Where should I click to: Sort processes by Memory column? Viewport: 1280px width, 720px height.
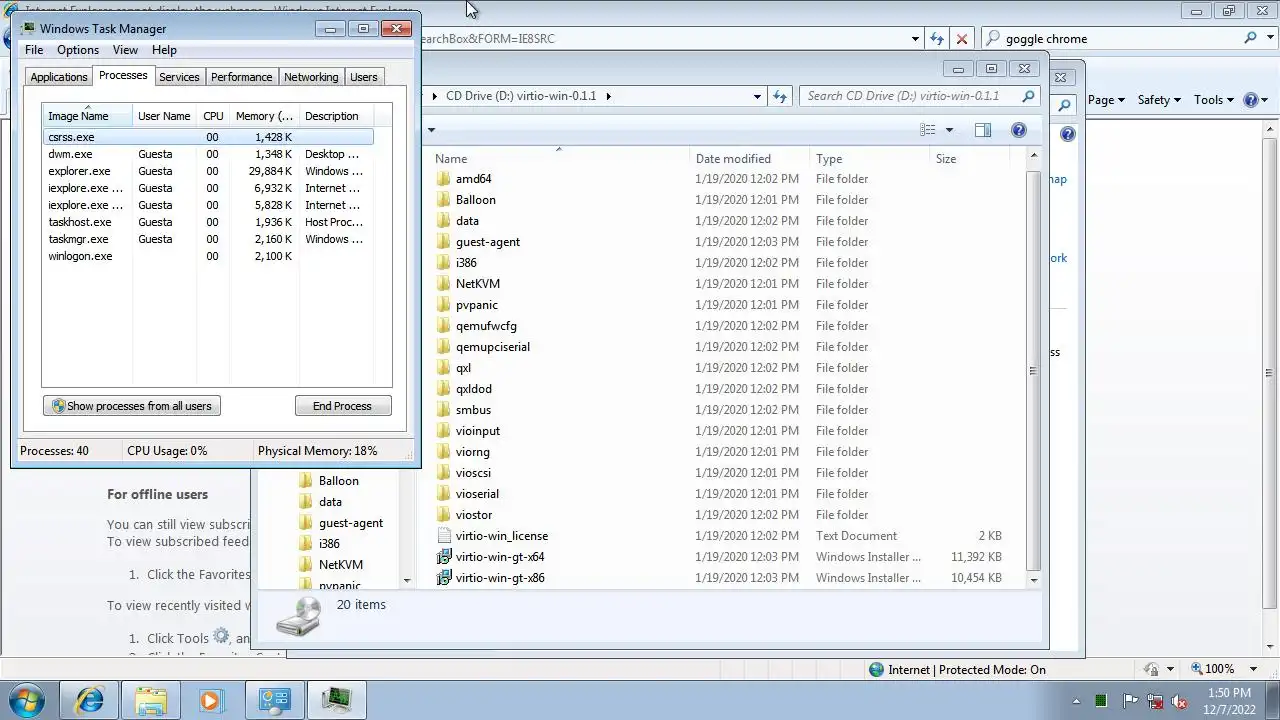[264, 116]
